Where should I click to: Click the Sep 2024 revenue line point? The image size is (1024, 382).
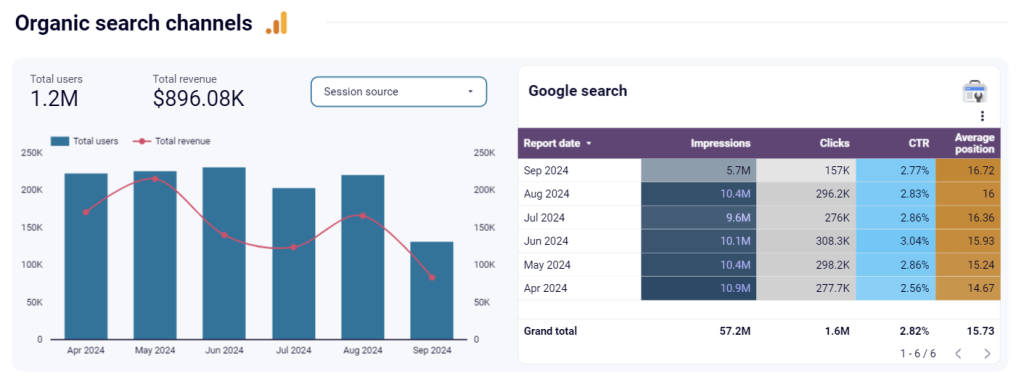point(432,278)
